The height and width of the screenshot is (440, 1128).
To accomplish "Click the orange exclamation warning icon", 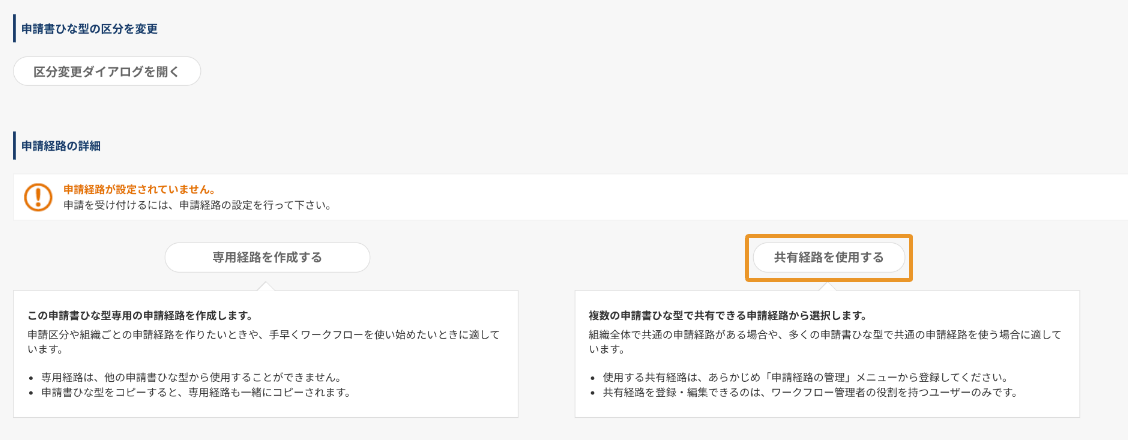I will (38, 197).
